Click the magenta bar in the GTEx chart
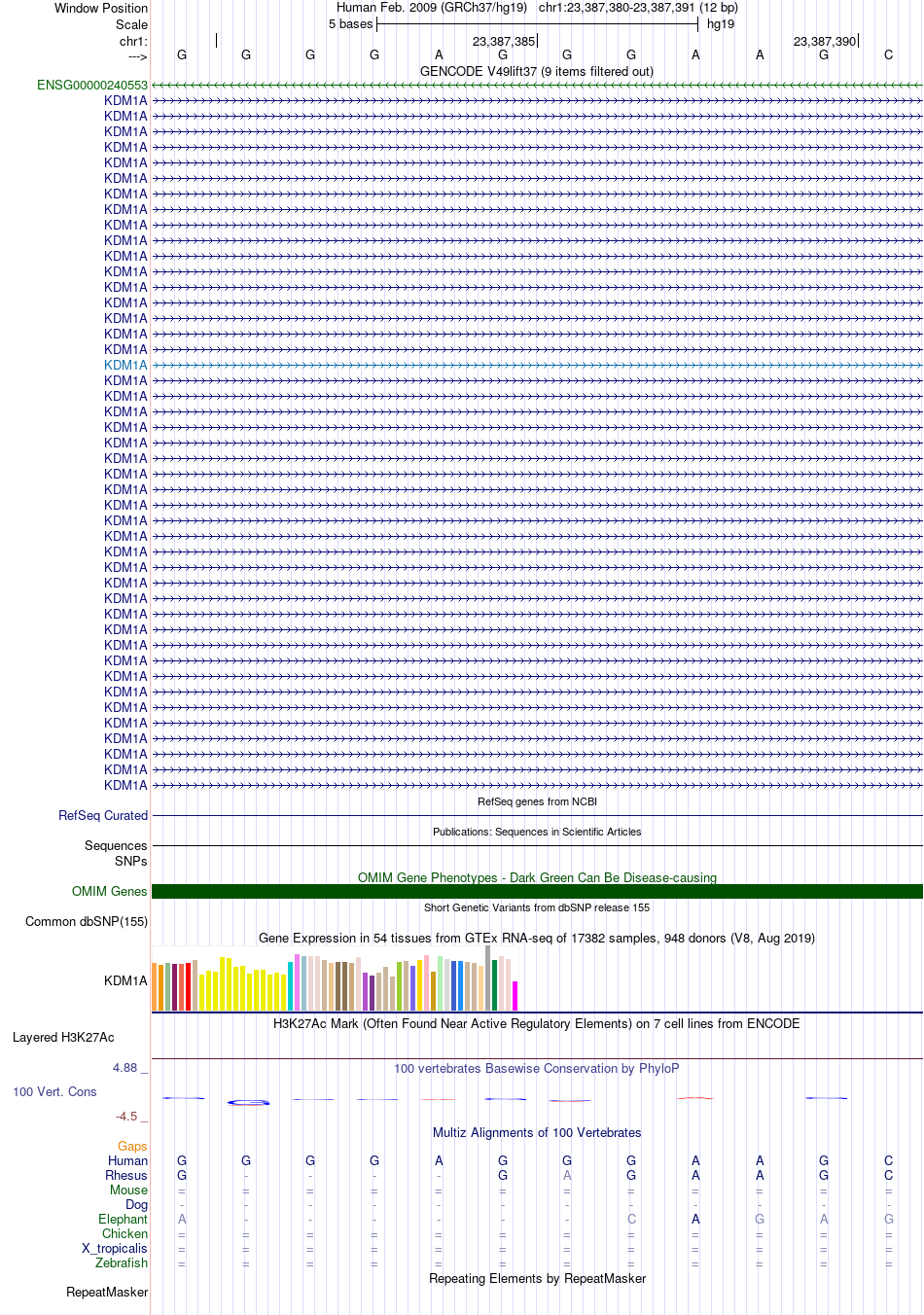Viewport: 924px width, 1315px height. tap(515, 996)
